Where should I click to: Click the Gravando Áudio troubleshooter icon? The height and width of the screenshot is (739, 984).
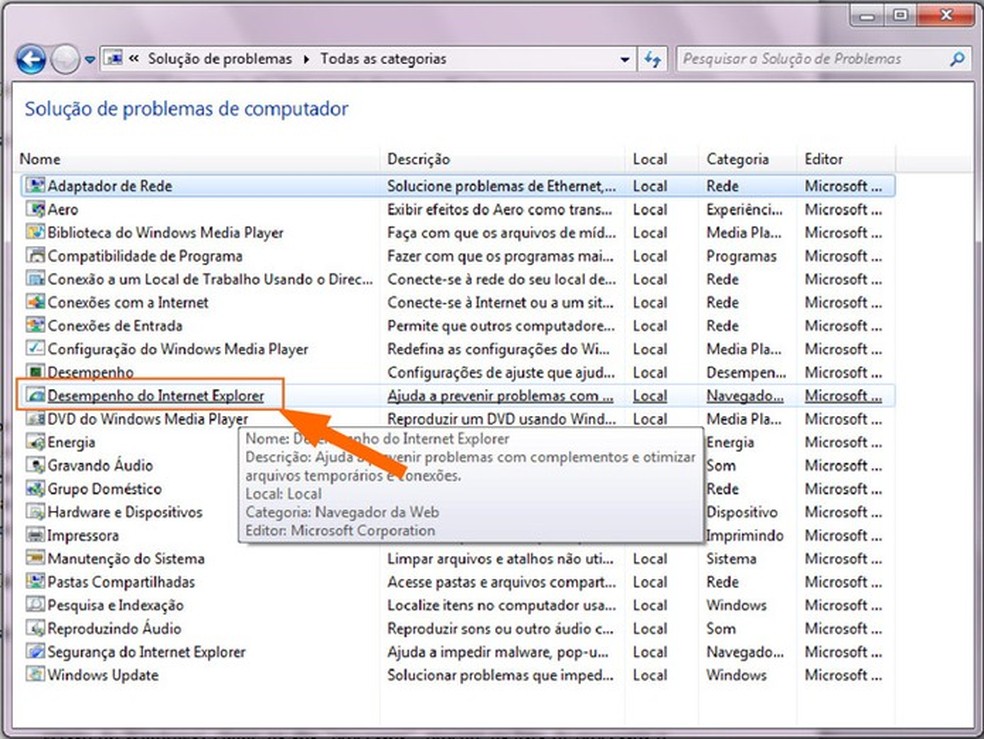35,465
